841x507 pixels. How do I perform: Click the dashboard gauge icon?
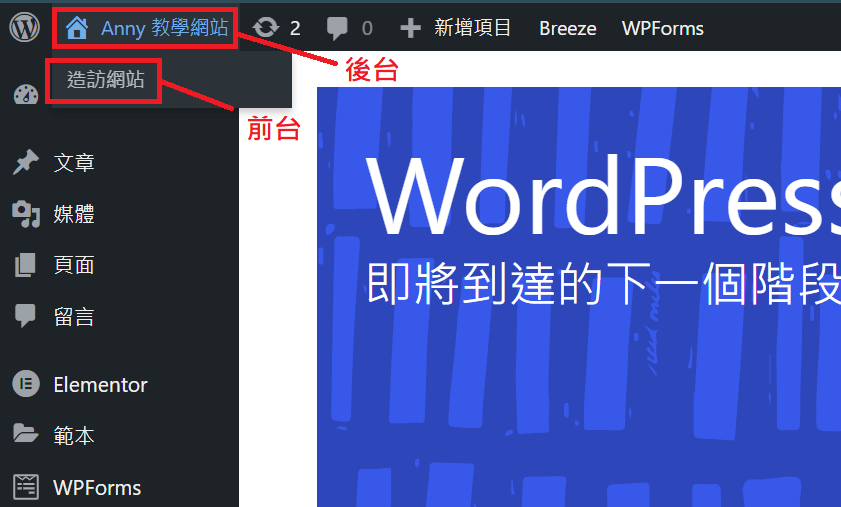pyautogui.click(x=26, y=95)
